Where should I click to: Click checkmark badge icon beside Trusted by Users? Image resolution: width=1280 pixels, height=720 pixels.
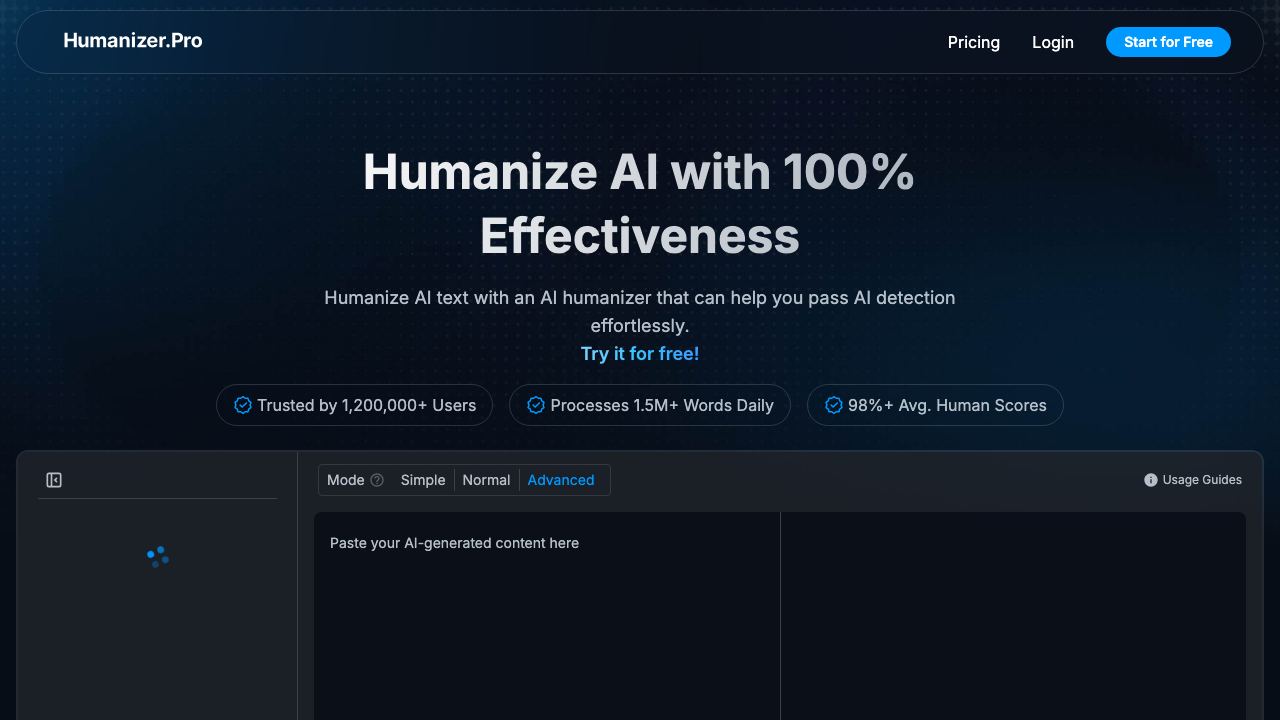coord(243,405)
